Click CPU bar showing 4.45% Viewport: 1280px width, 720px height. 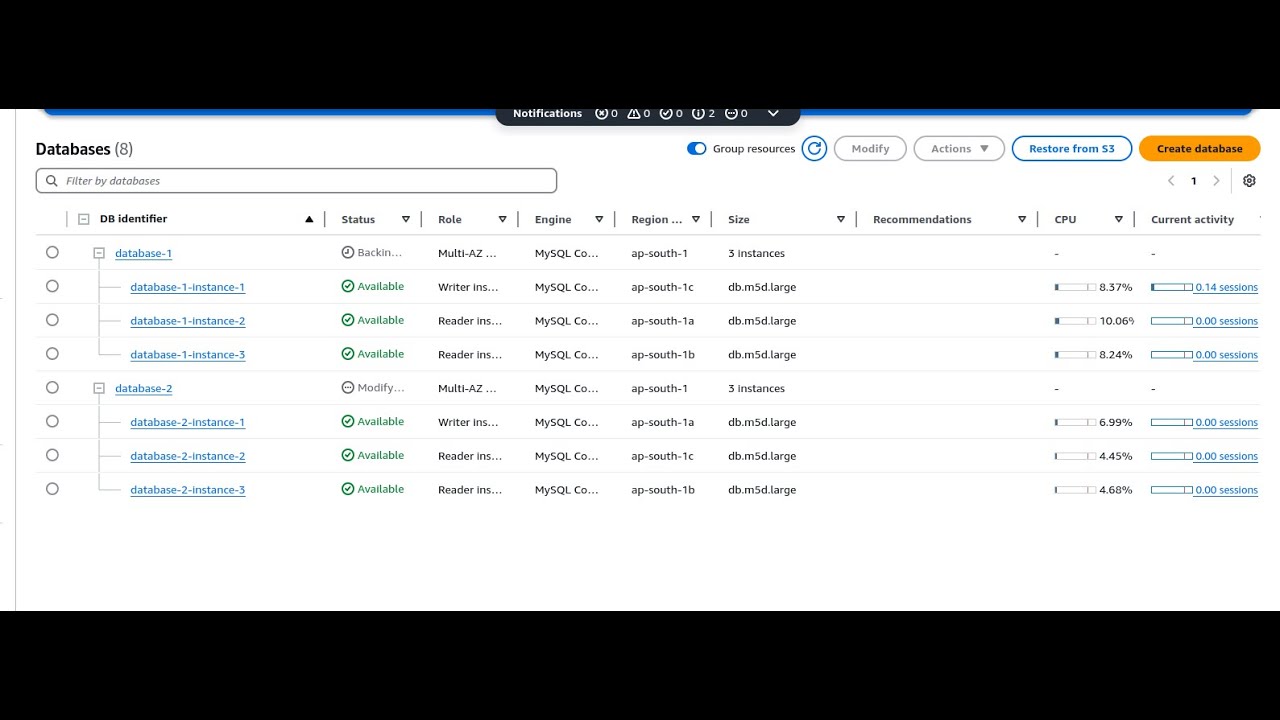pos(1075,456)
